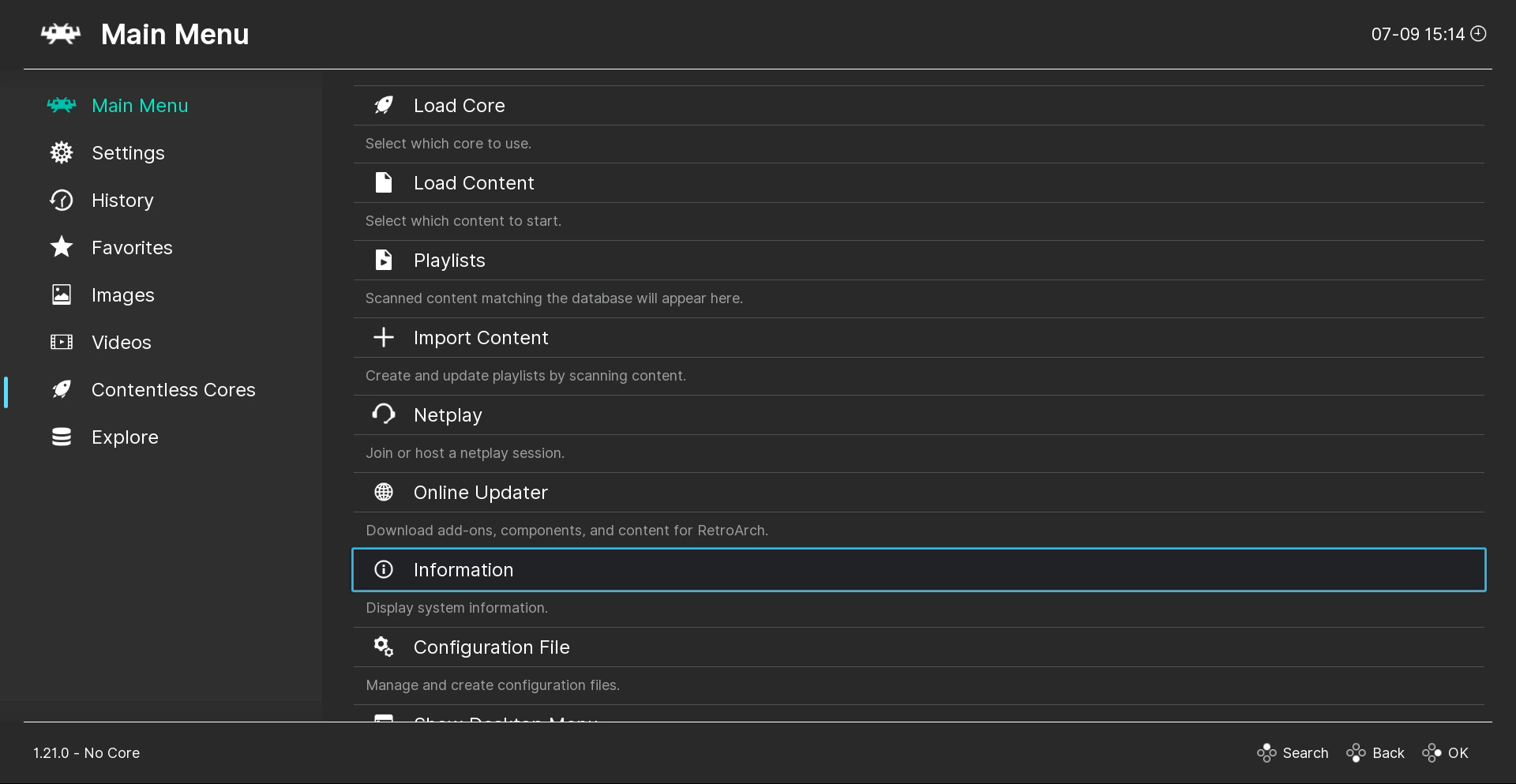Click the info circle icon beside Information
The width and height of the screenshot is (1516, 784).
coord(384,569)
